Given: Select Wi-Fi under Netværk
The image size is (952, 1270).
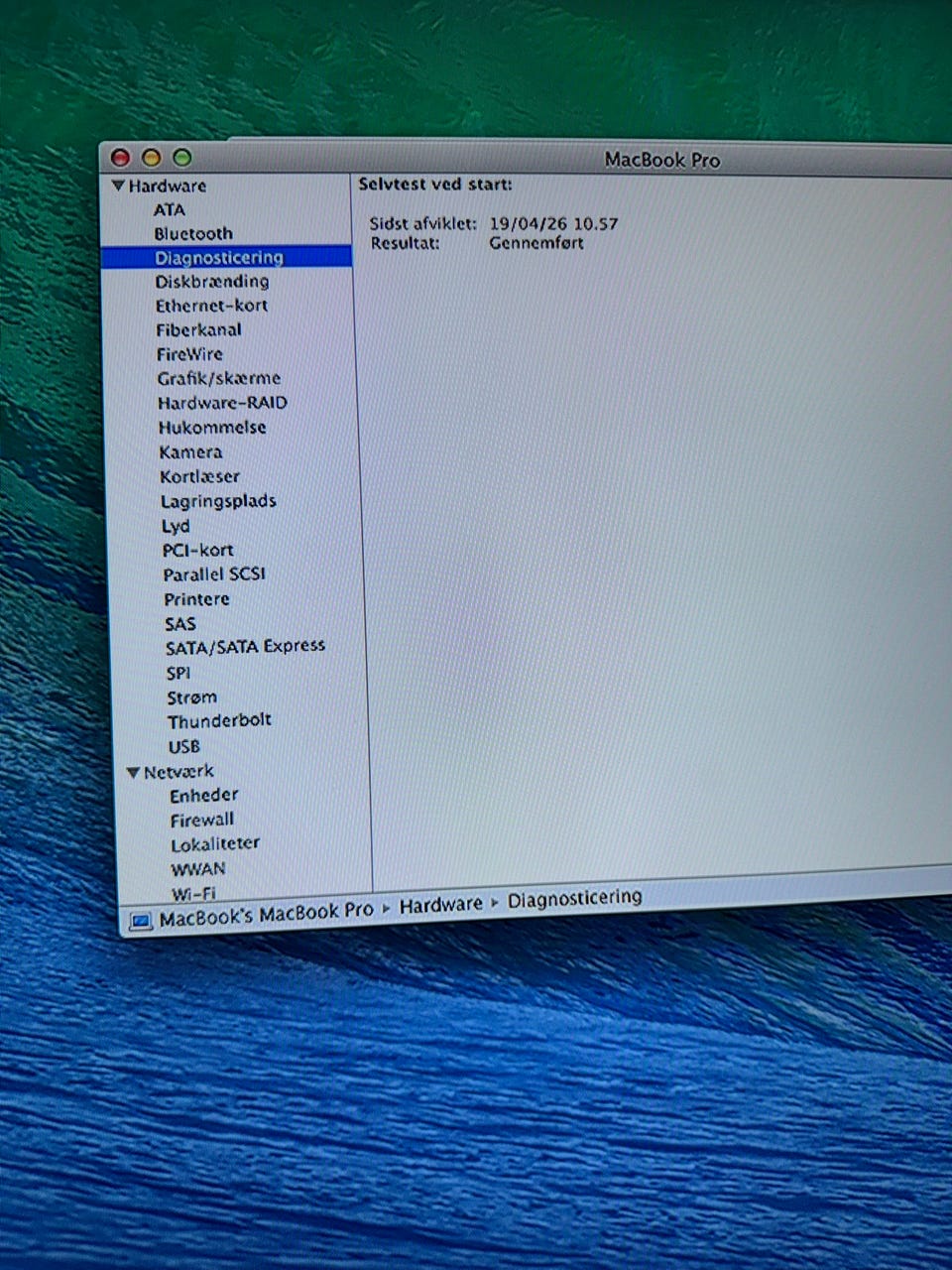Looking at the screenshot, I should tap(193, 893).
